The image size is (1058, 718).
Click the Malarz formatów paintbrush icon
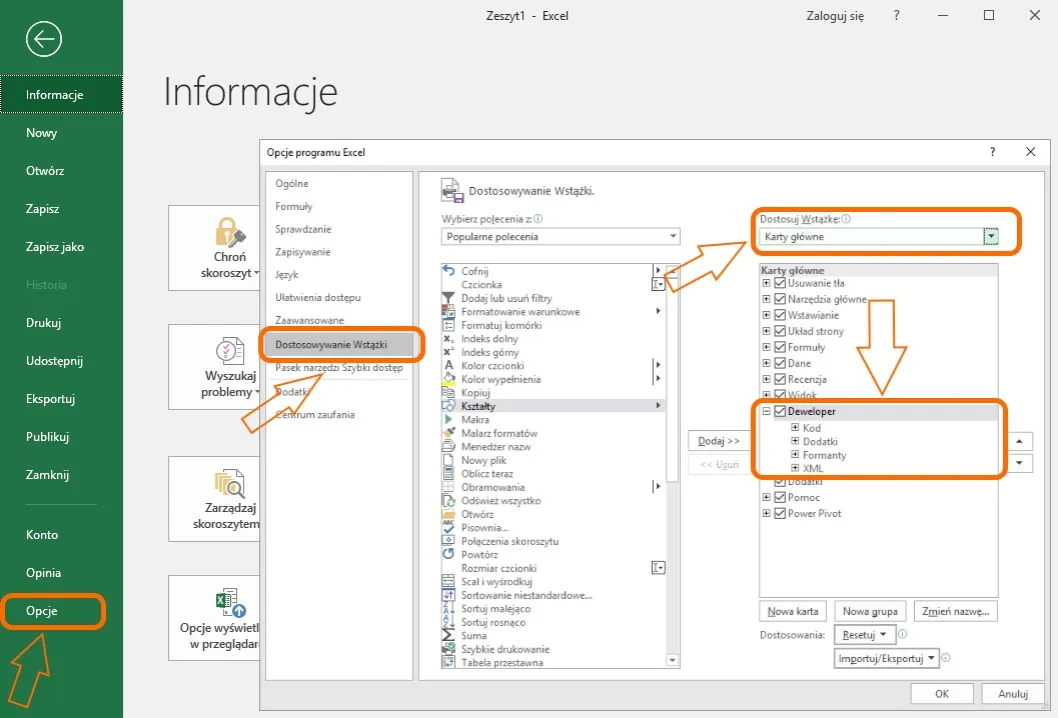click(x=449, y=433)
